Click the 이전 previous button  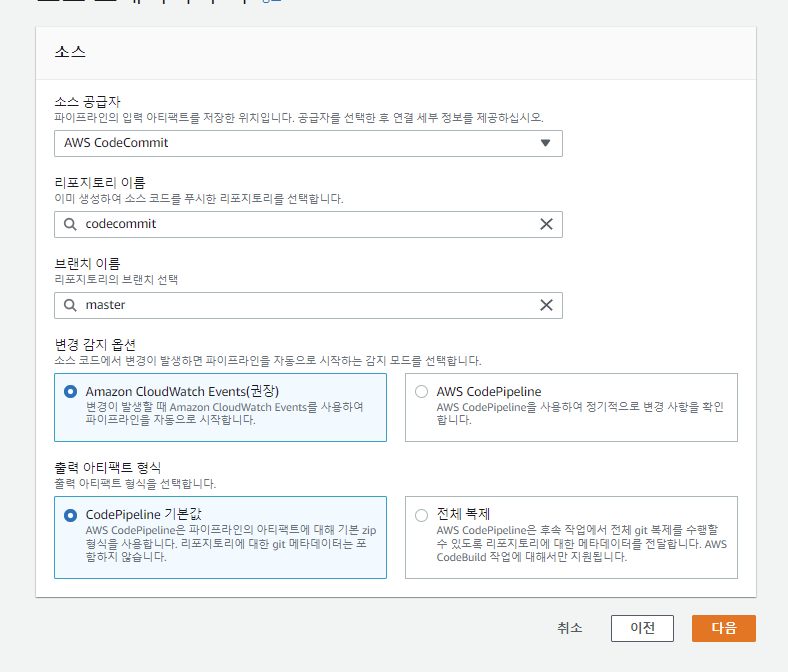point(642,628)
